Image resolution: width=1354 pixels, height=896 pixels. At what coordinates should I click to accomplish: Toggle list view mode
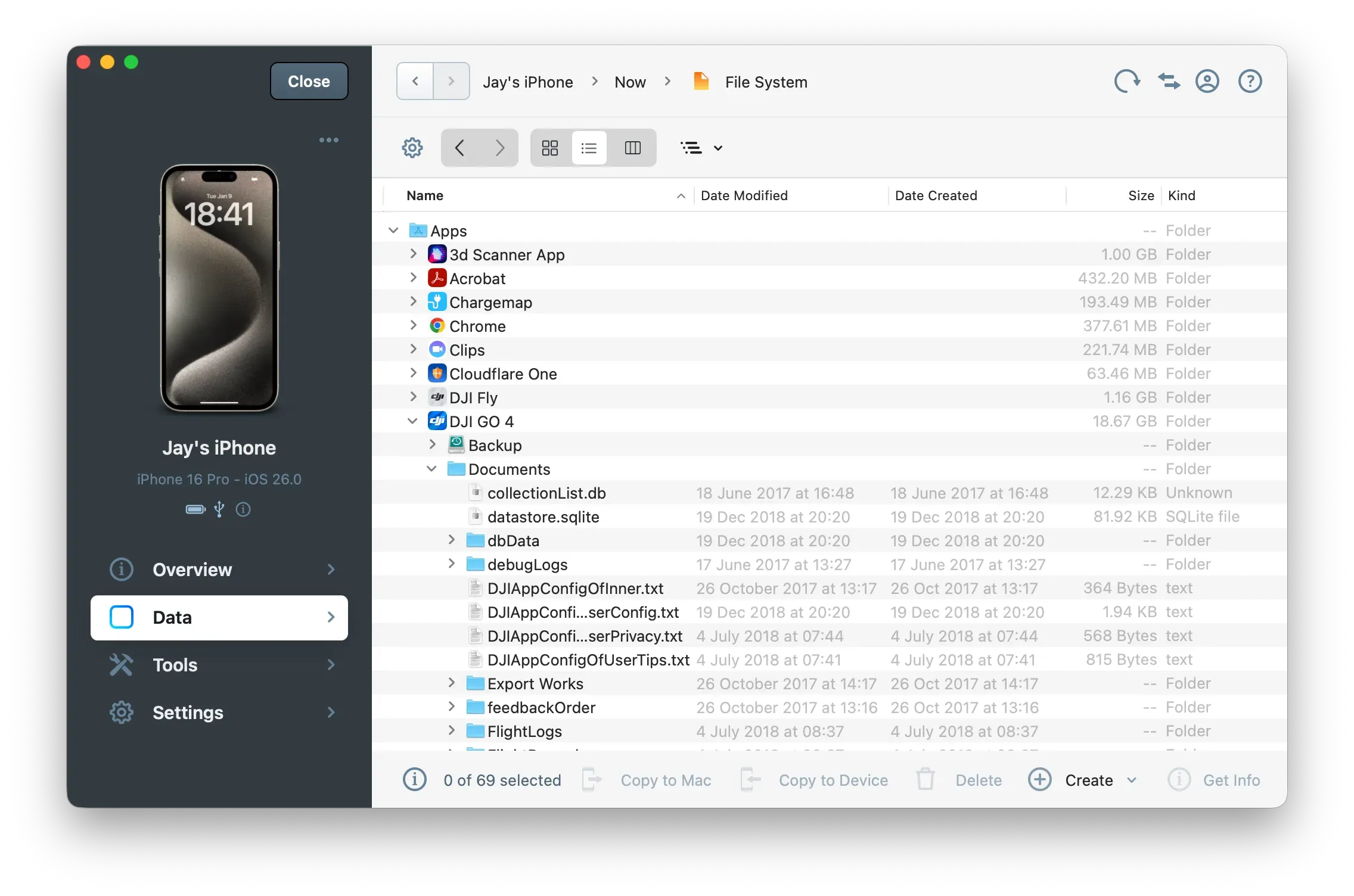[589, 148]
